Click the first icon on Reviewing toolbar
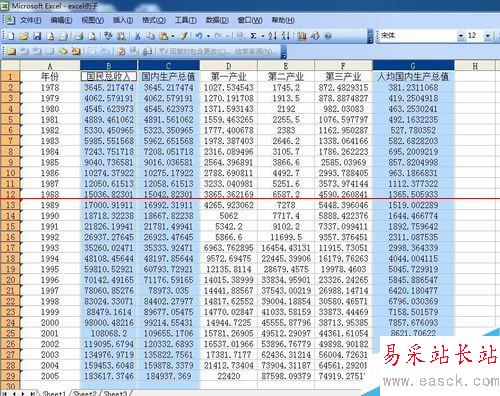Image resolution: width=500 pixels, height=396 pixels. [11, 51]
